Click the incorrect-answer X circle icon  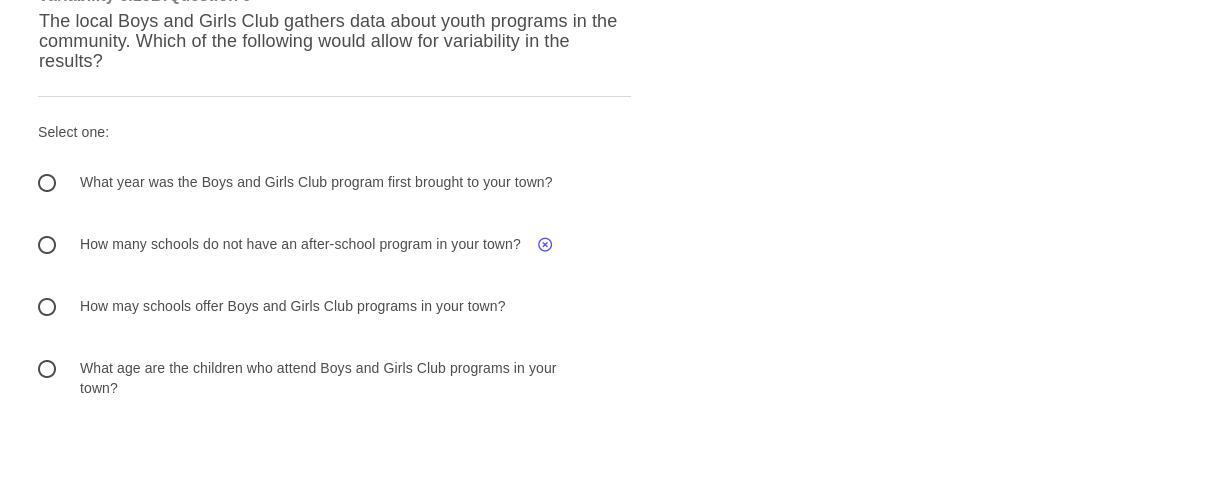click(545, 245)
